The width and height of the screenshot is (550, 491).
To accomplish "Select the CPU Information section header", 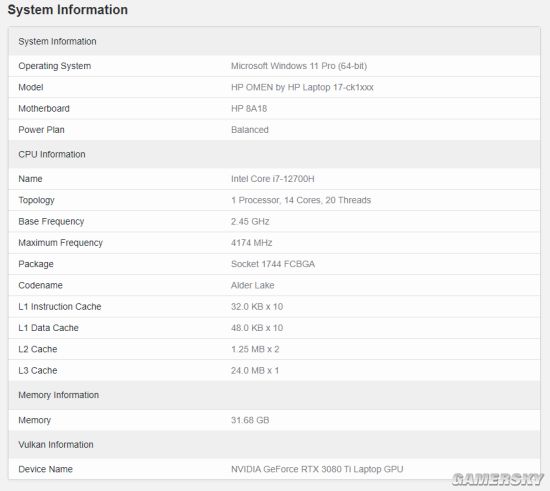I will 52,154.
